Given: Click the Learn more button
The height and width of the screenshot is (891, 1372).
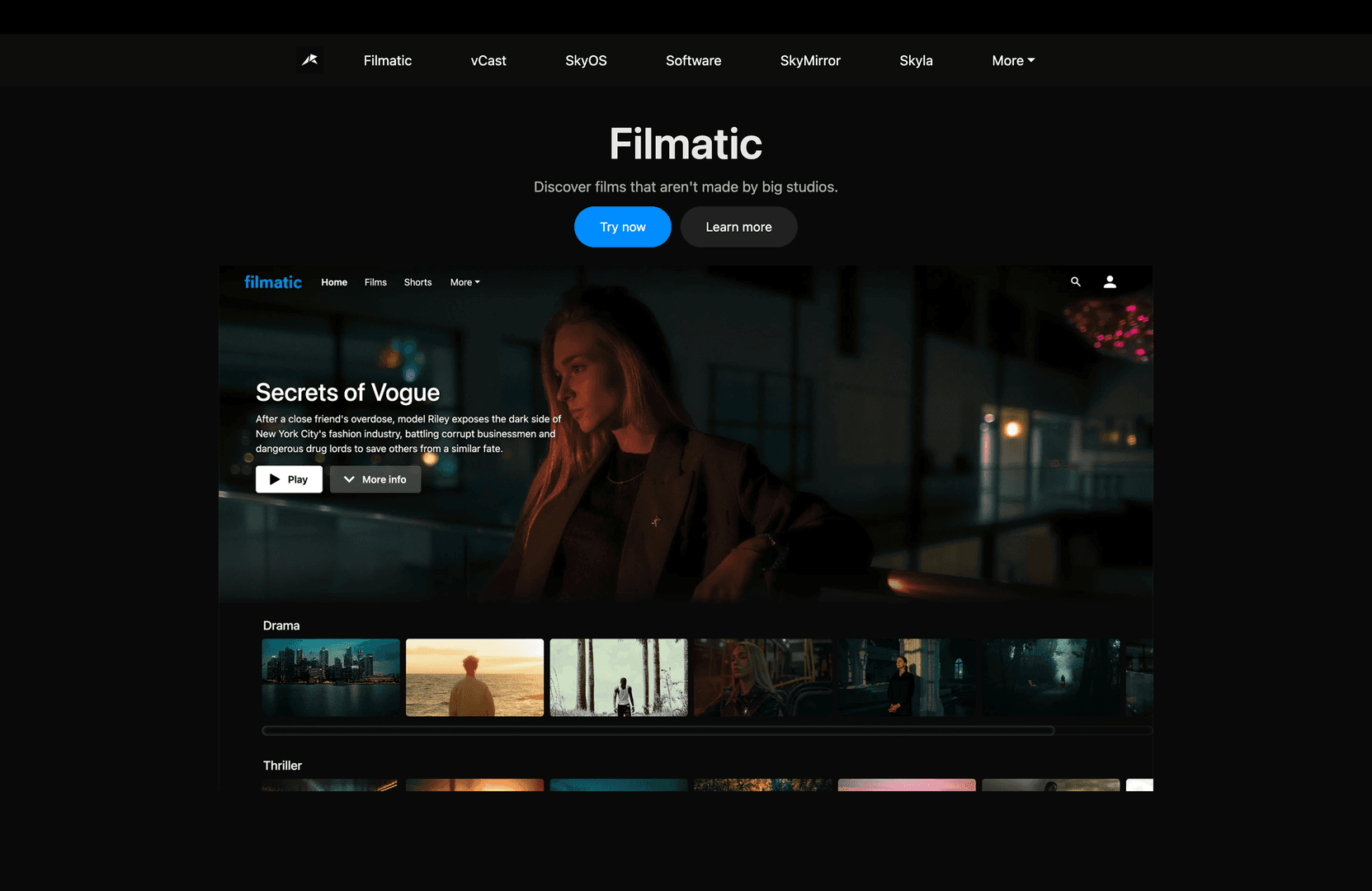Looking at the screenshot, I should click(738, 227).
